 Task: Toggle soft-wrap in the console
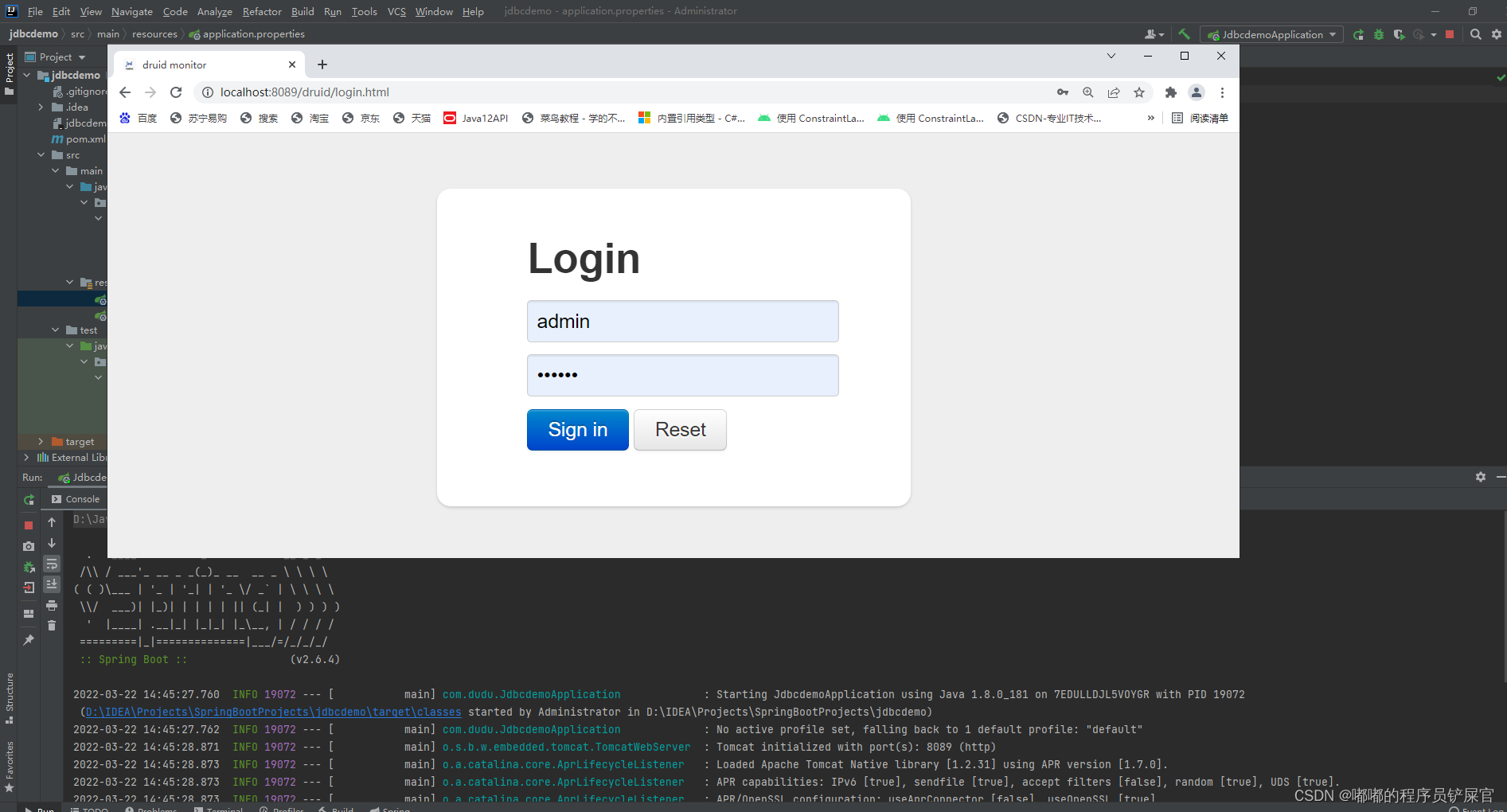pos(52,564)
